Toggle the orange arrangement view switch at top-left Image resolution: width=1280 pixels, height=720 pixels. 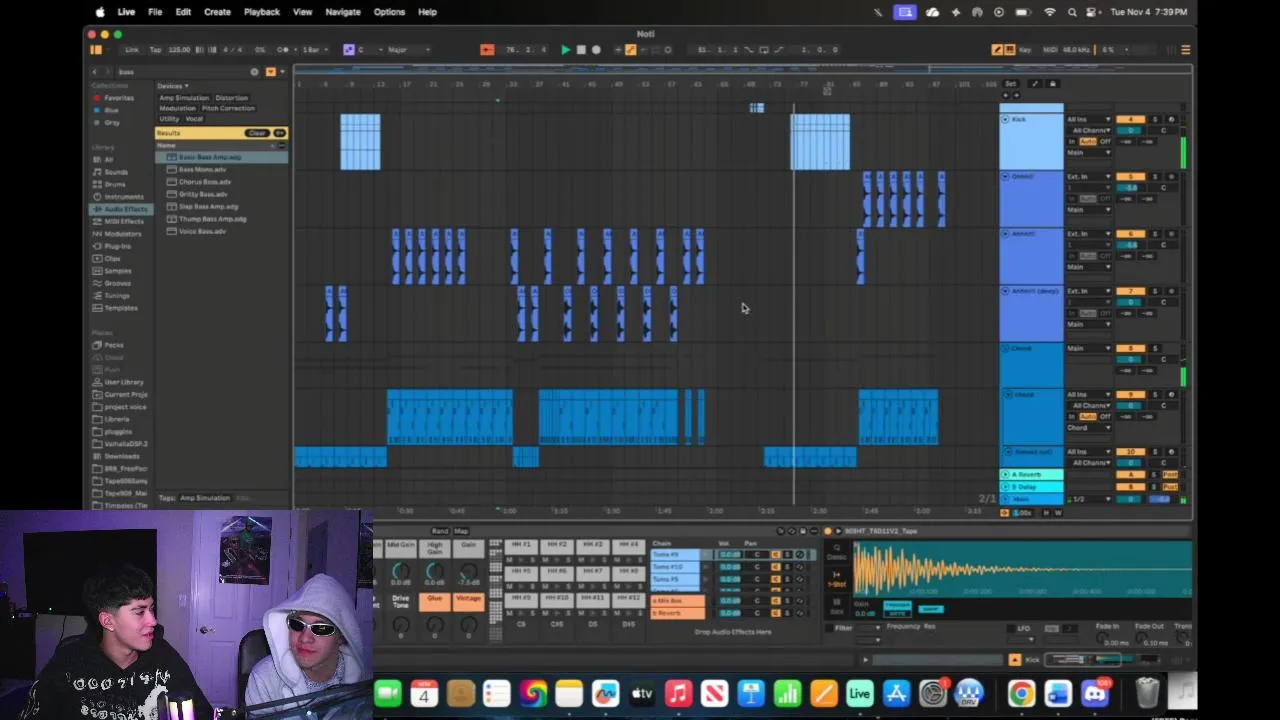(x=96, y=49)
